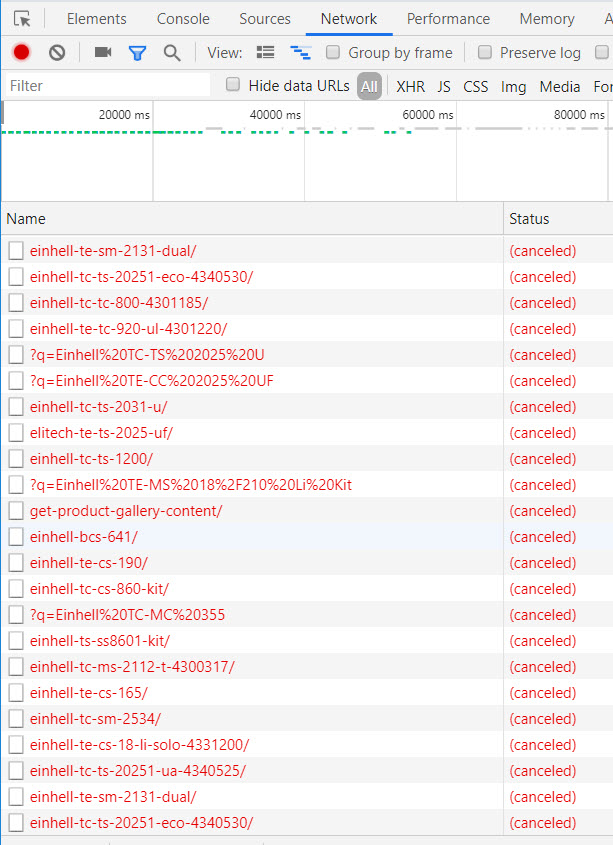Select the Network tab
The image size is (613, 845).
point(349,19)
